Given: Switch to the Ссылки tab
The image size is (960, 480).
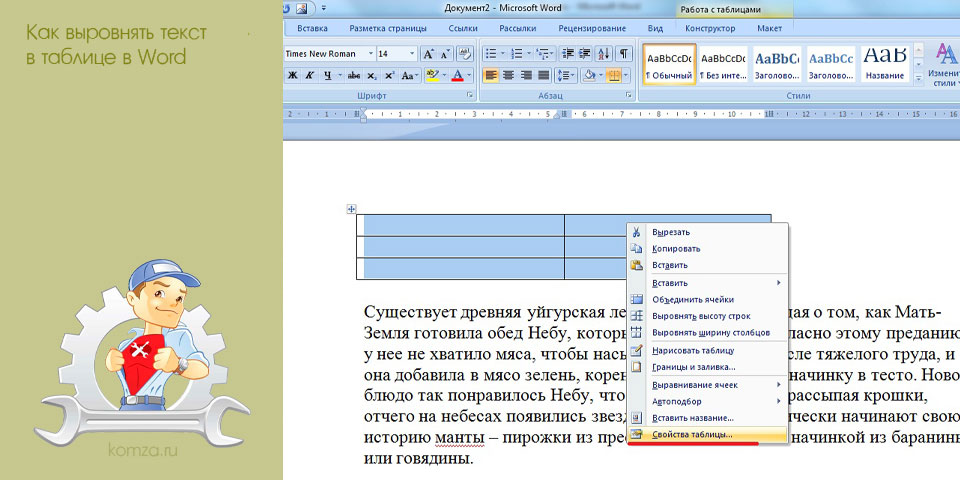Looking at the screenshot, I should pos(463,28).
